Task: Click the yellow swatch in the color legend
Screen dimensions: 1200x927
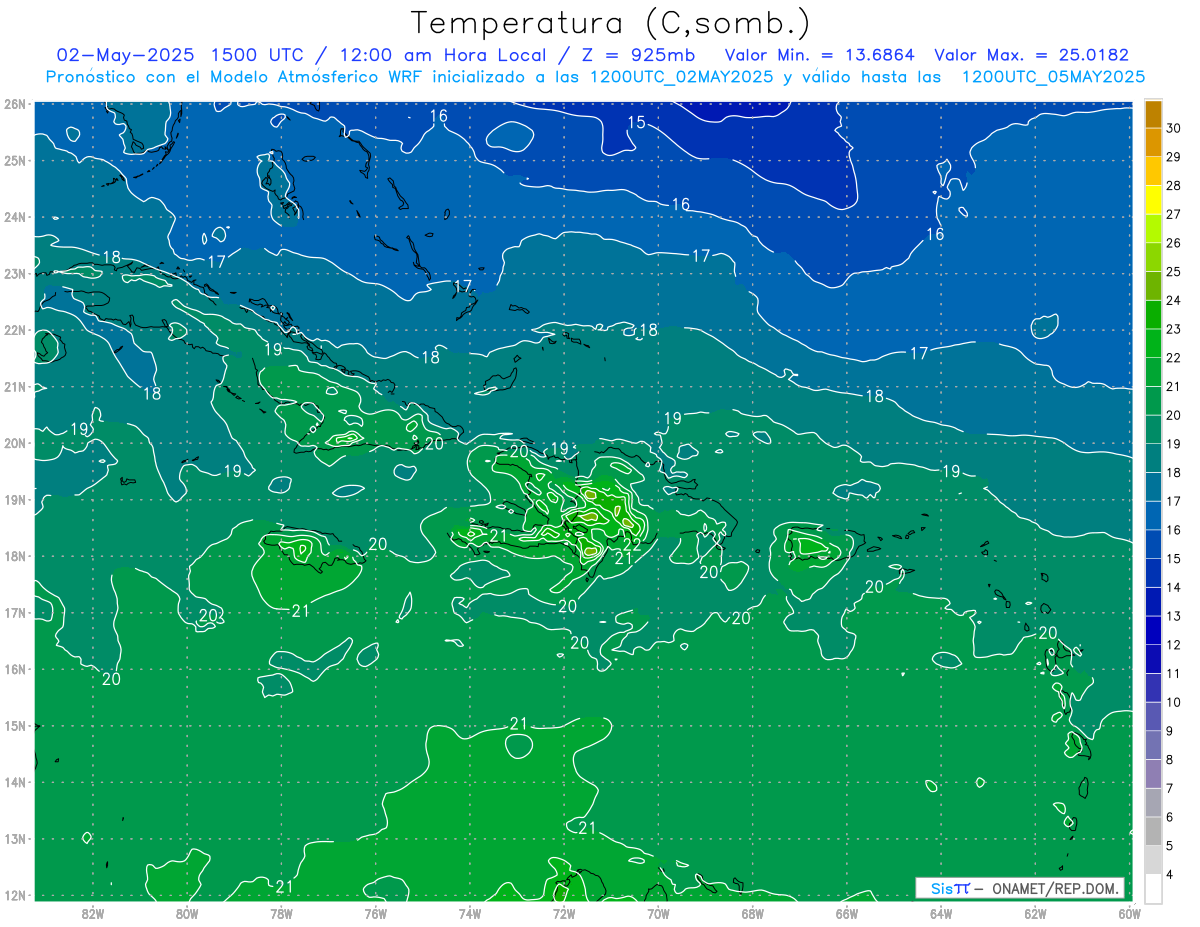Action: (1153, 200)
